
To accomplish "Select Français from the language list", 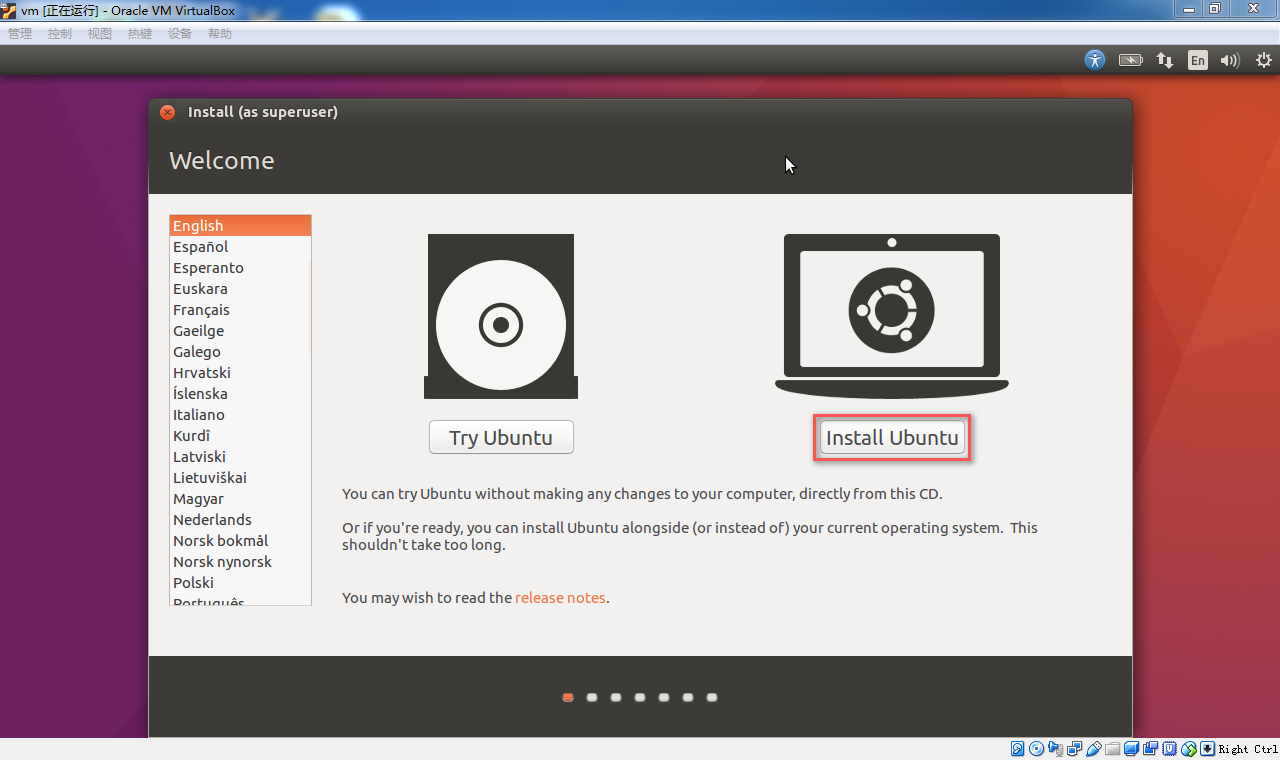I will pos(201,309).
